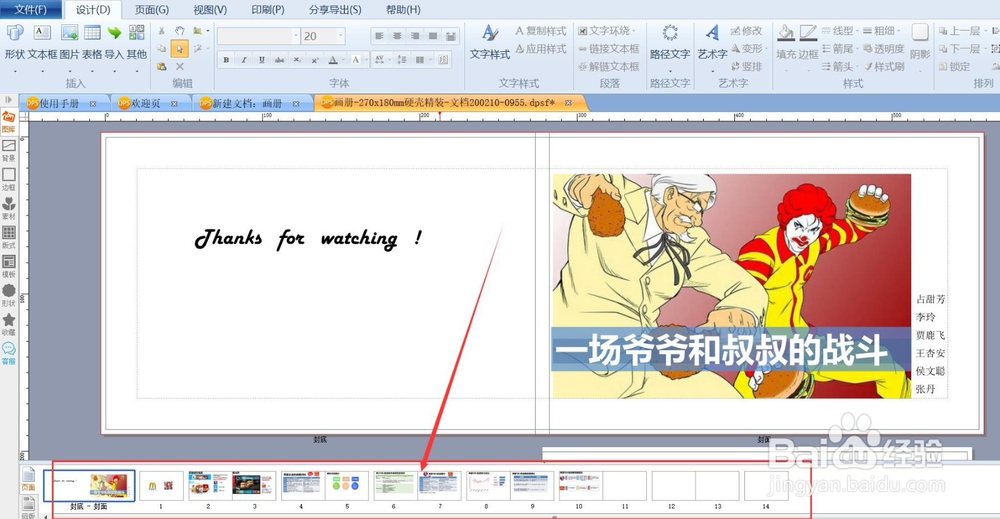The width and height of the screenshot is (1000, 519).
Task: Open 变形 transform dropdown
Action: [749, 48]
